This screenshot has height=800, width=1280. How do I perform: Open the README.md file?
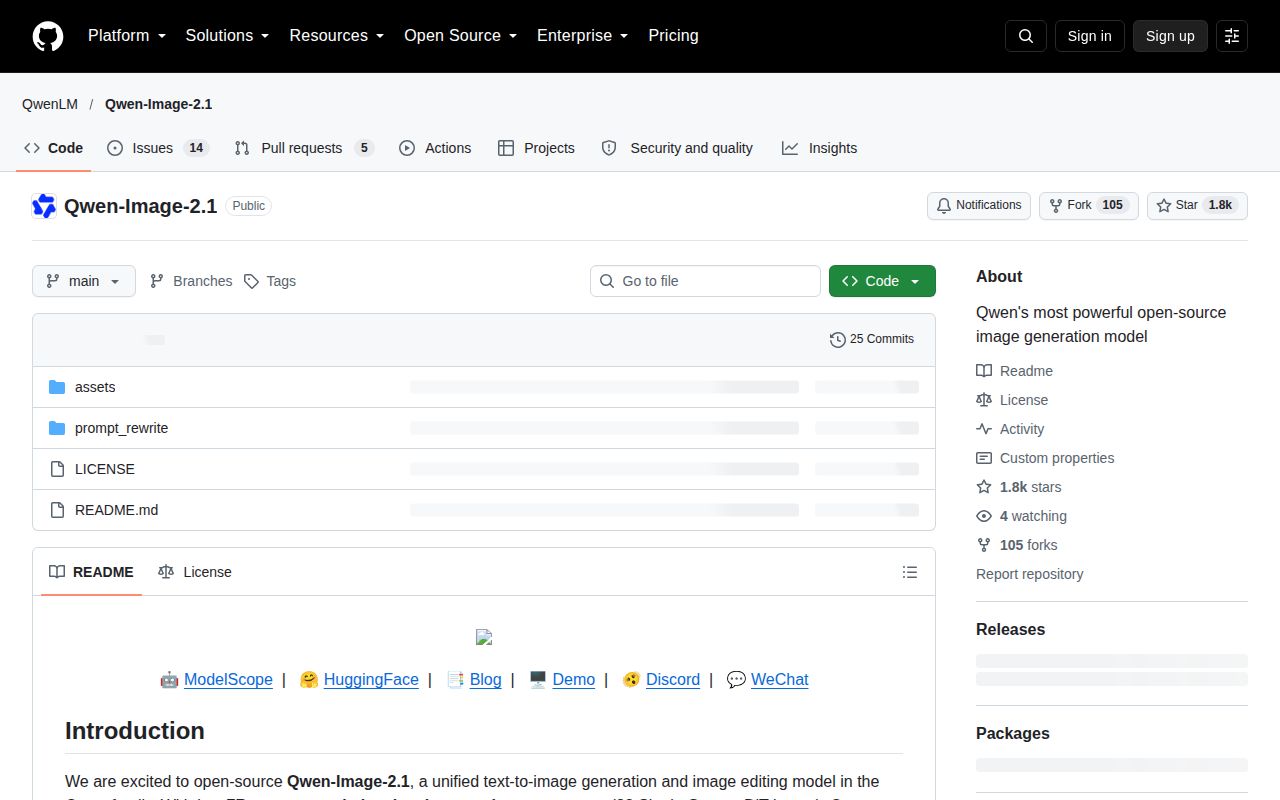tap(116, 510)
